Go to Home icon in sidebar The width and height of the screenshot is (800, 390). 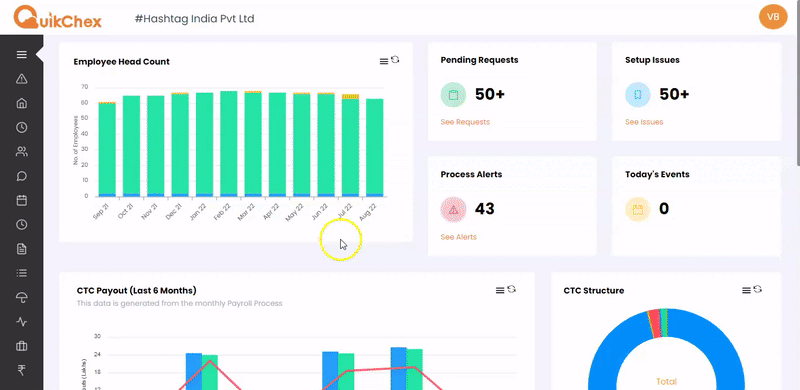click(21, 103)
